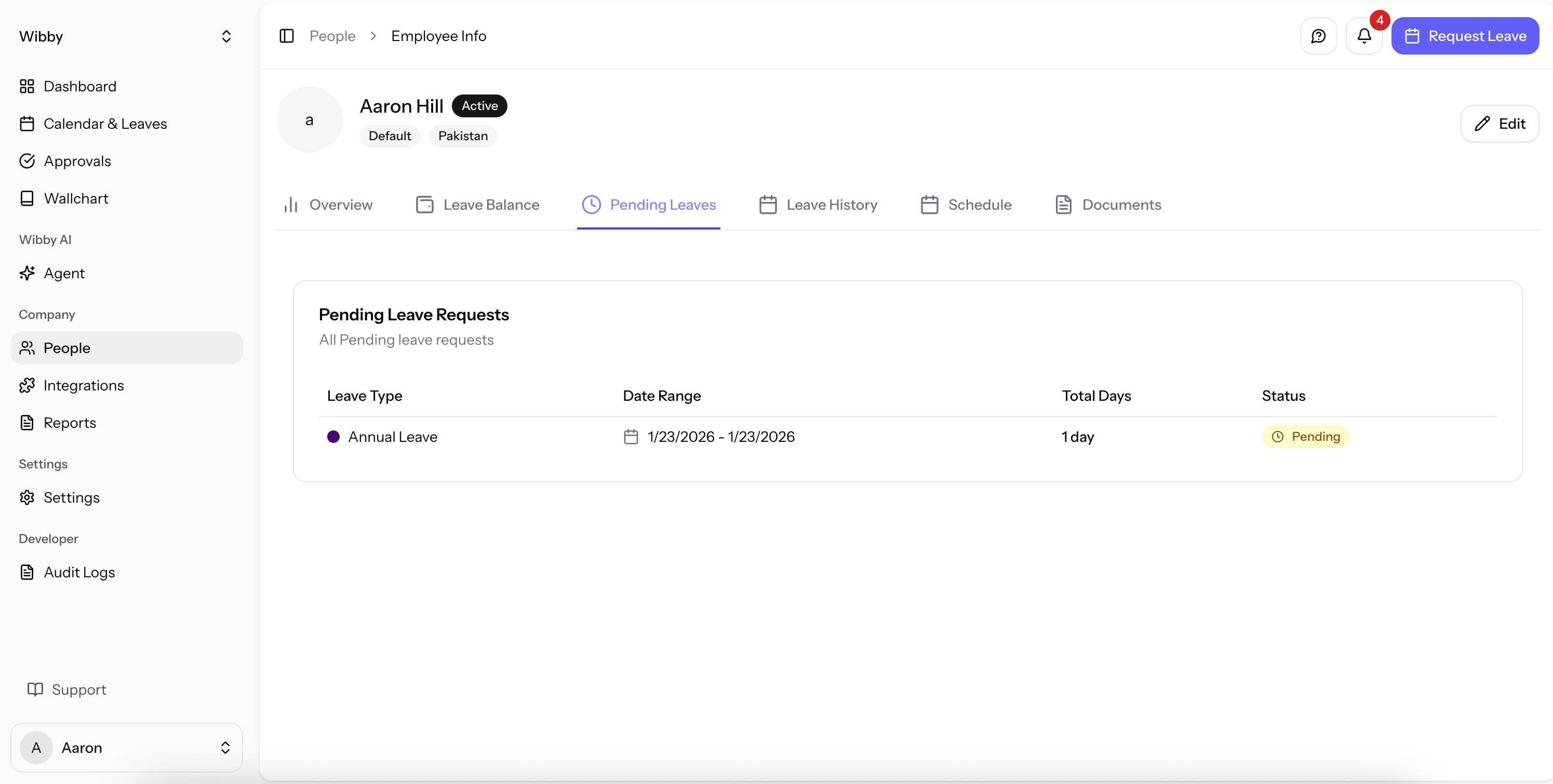Click the purple Annual Leave color dot
The image size is (1553, 784).
tap(334, 436)
